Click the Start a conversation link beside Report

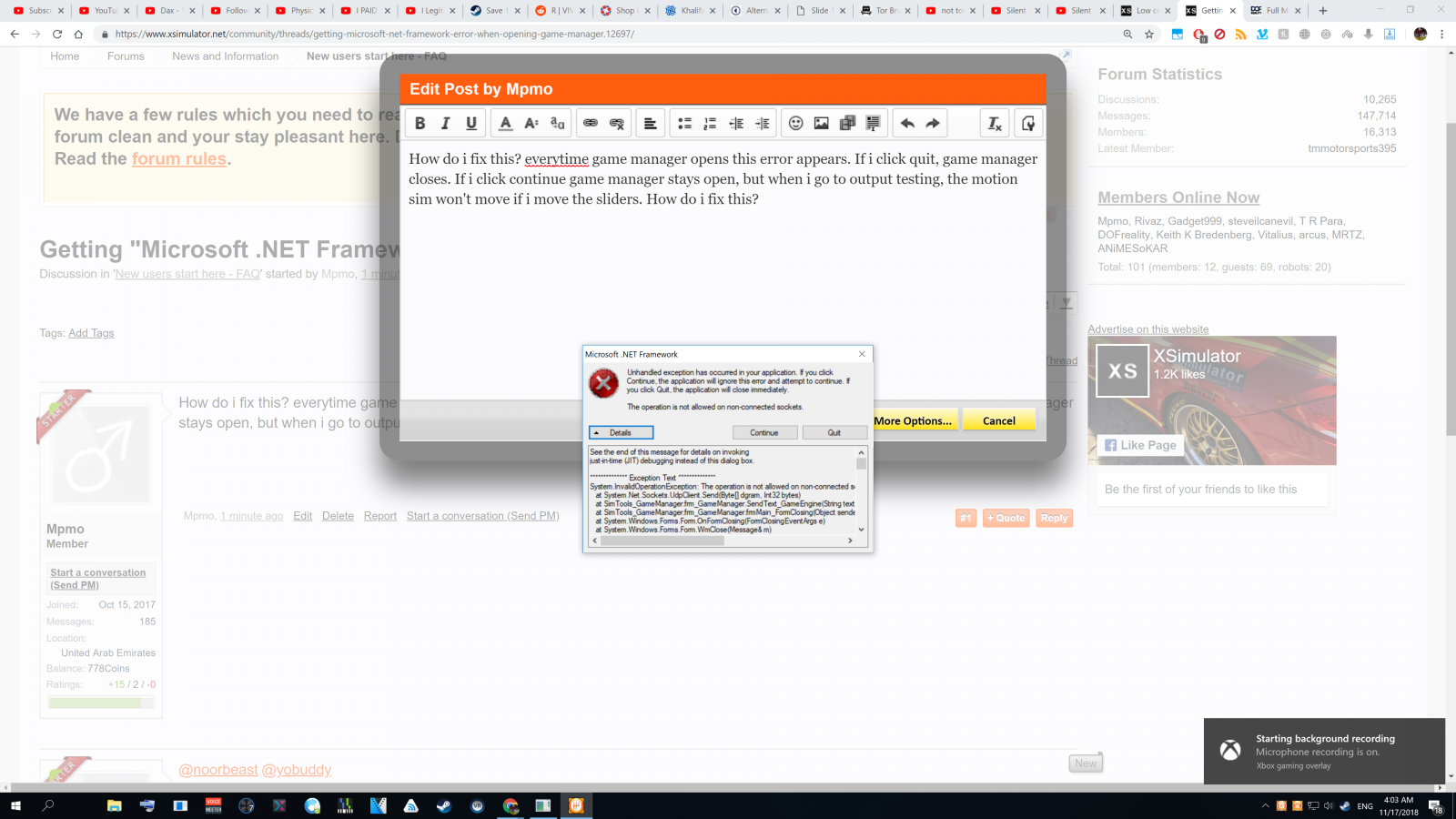pyautogui.click(x=482, y=516)
